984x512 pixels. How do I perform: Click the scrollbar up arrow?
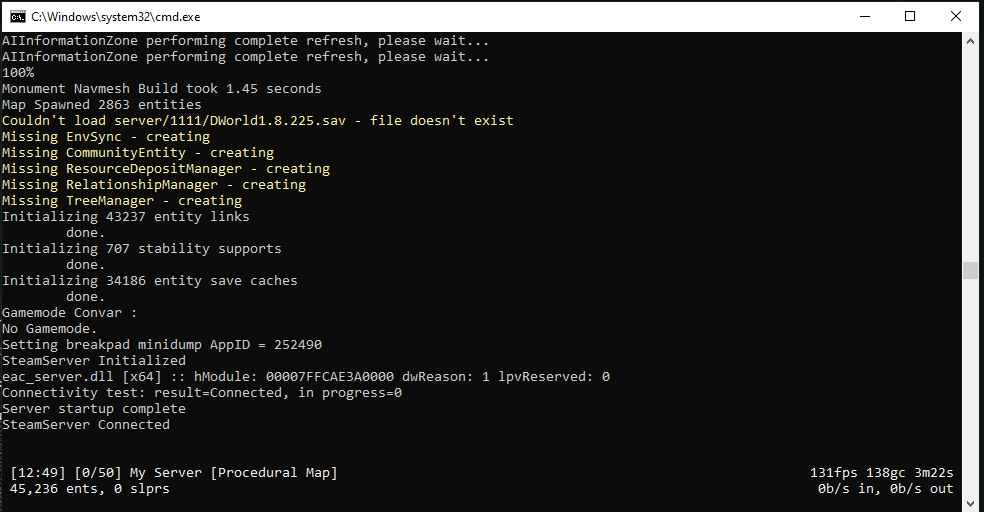(x=969, y=40)
